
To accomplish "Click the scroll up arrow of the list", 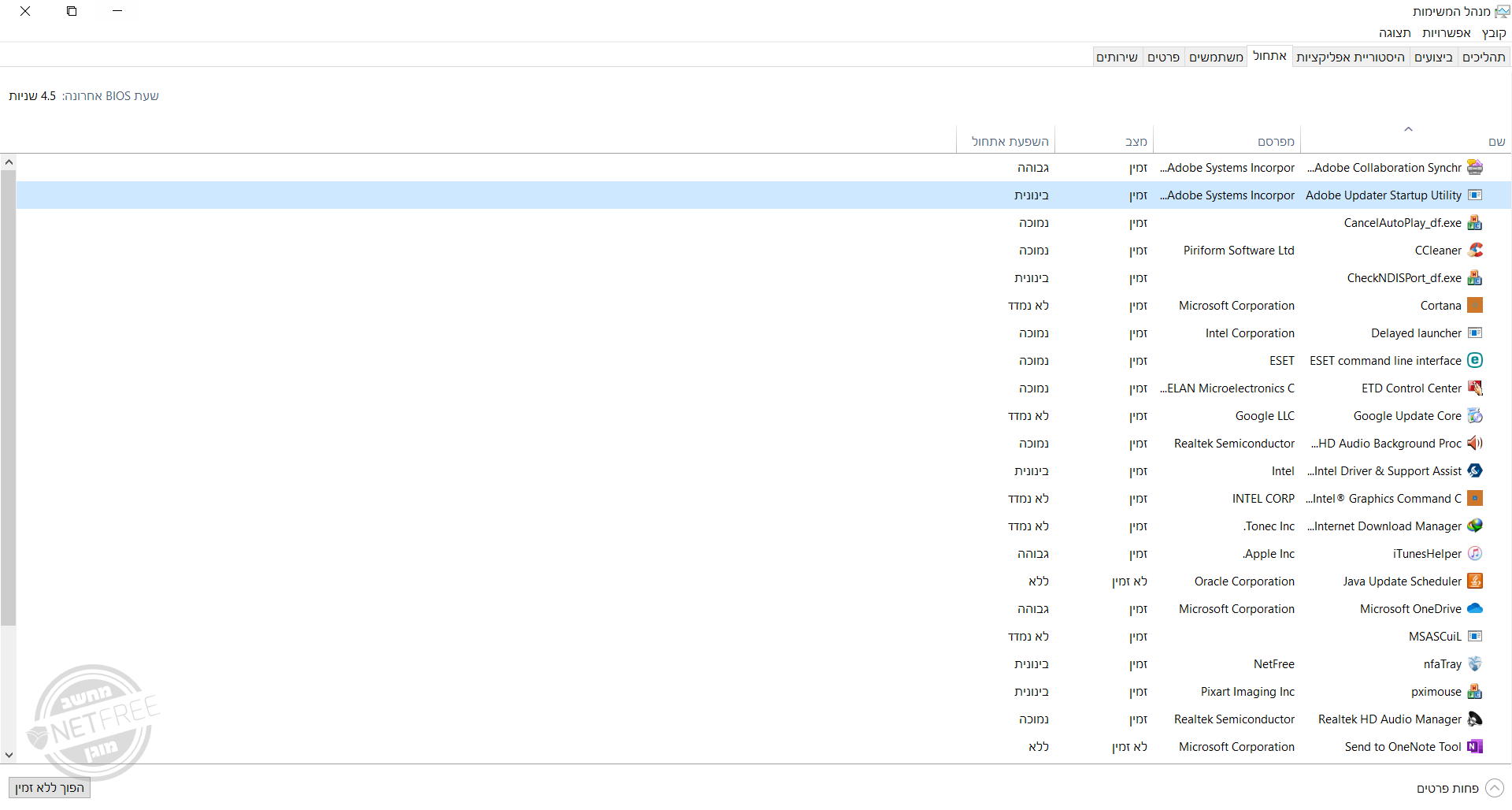I will 9,162.
